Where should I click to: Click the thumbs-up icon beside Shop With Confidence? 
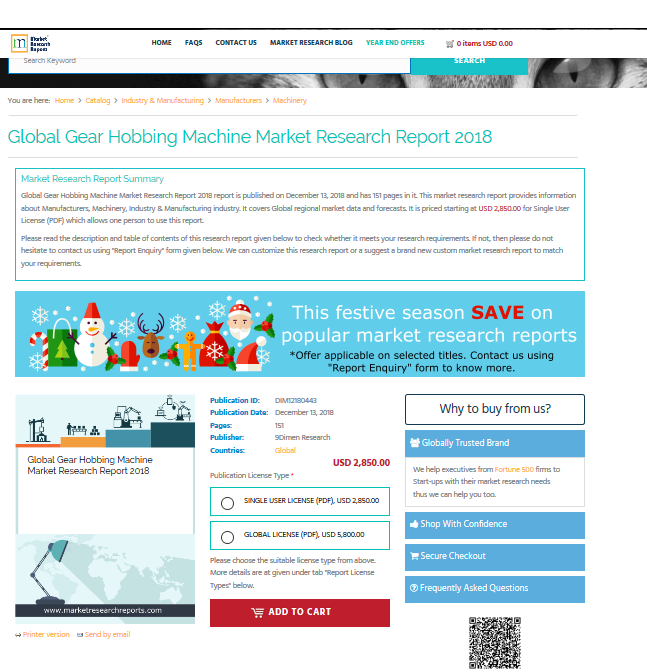[414, 524]
